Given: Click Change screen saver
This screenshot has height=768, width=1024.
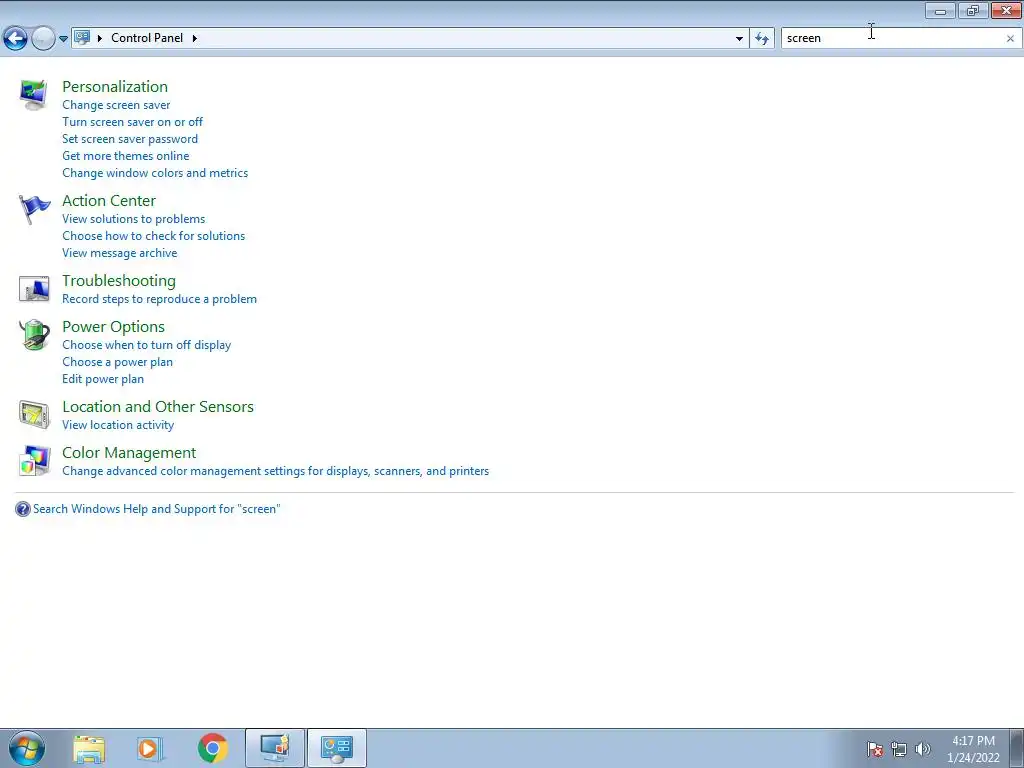Looking at the screenshot, I should coord(116,104).
